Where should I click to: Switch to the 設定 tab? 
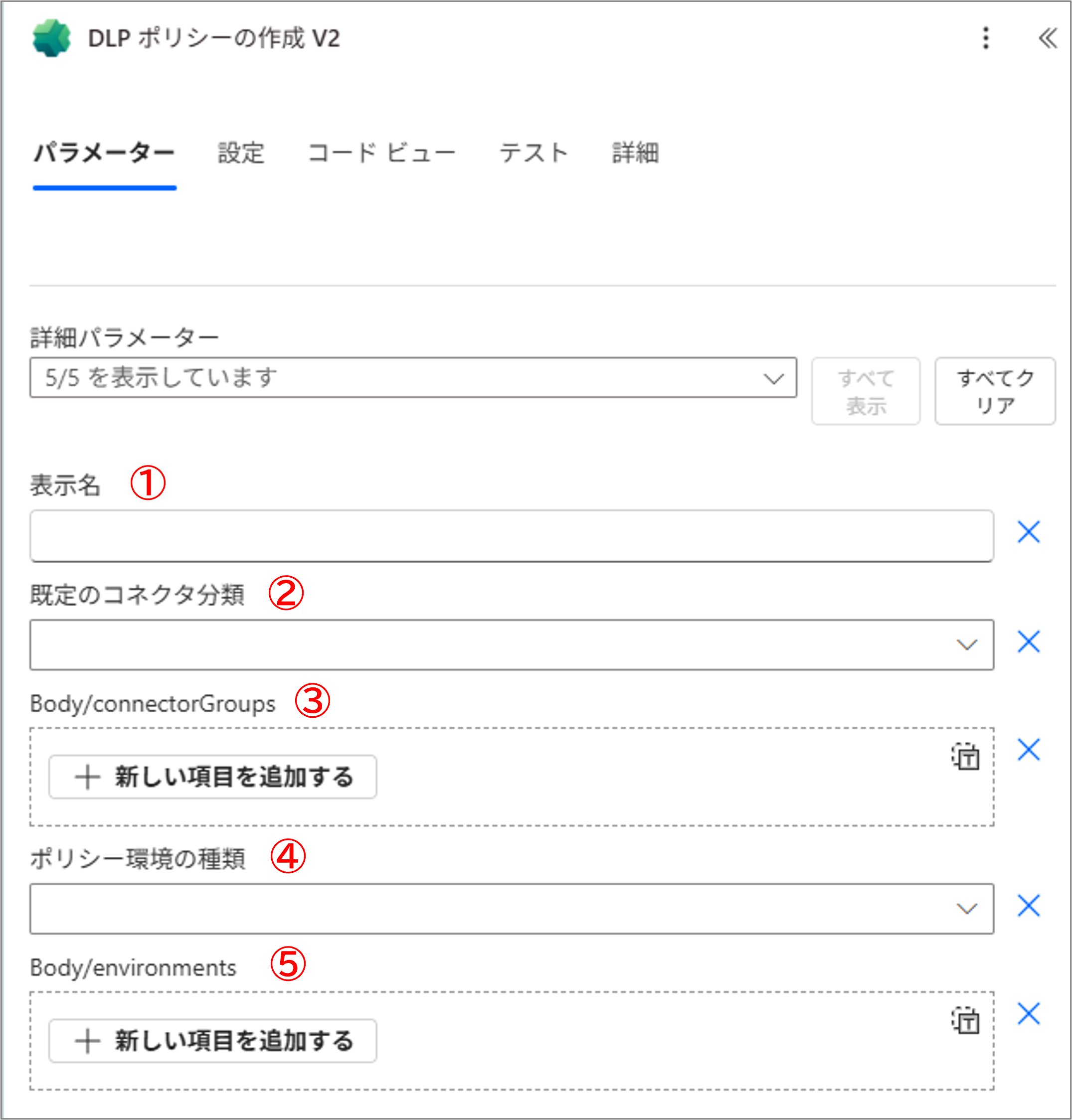click(x=240, y=153)
